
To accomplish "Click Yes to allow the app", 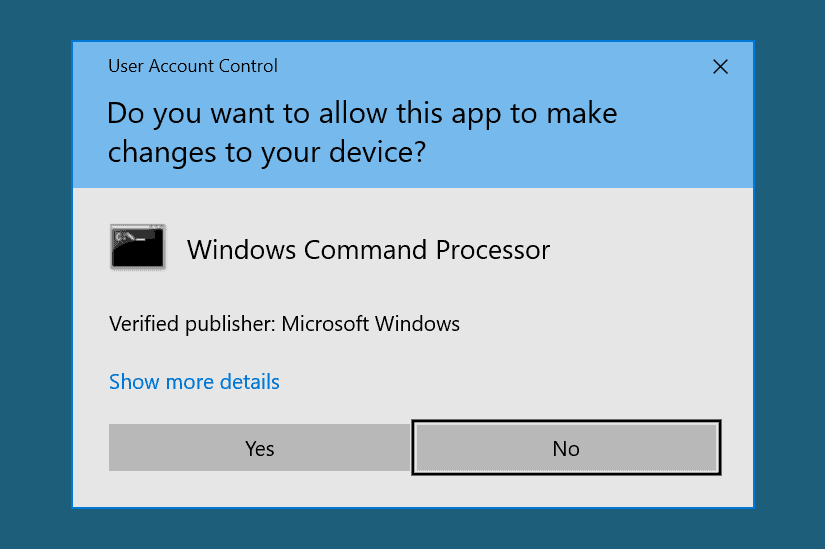I will coord(259,448).
